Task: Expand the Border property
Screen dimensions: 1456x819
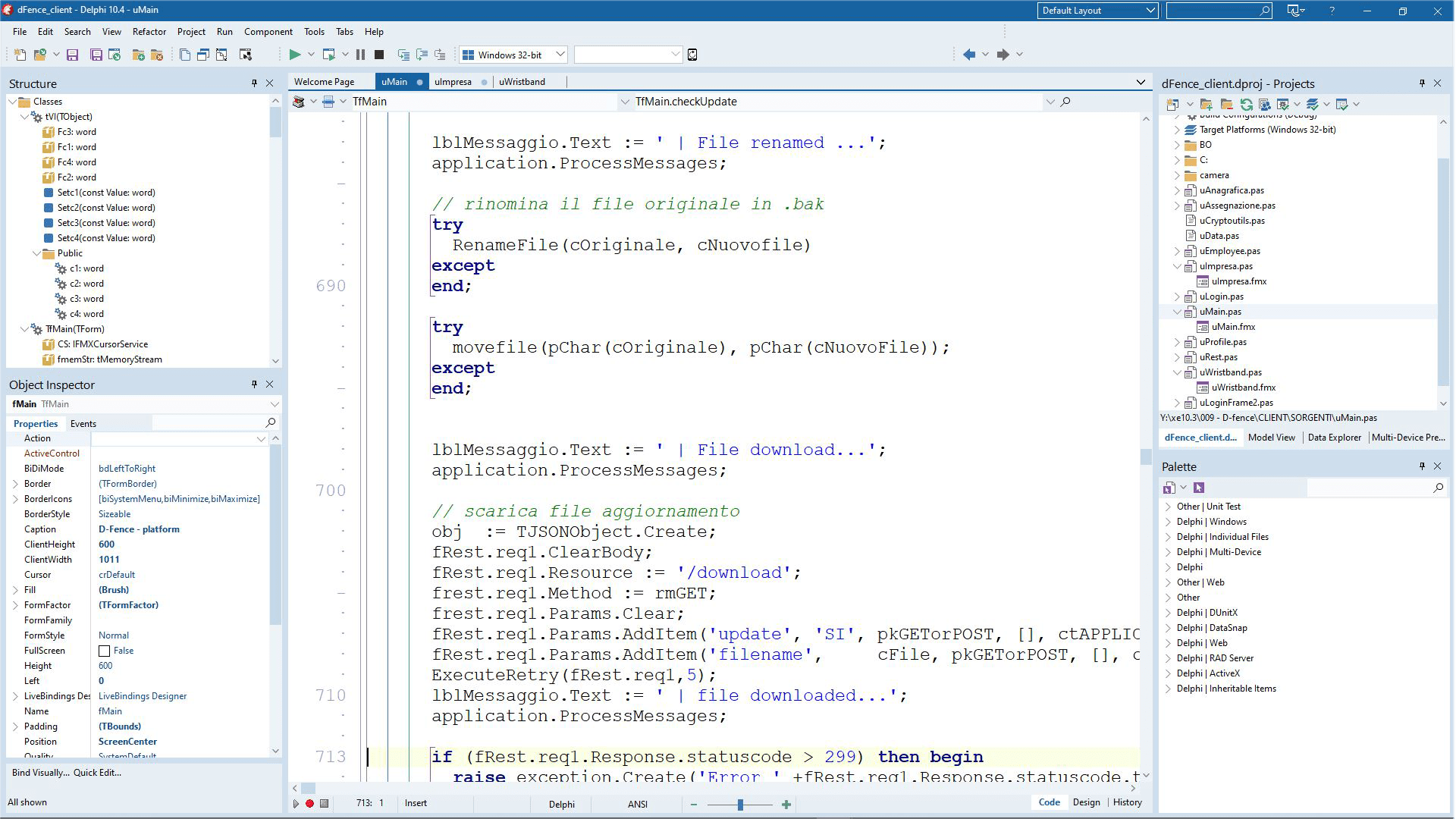Action: tap(15, 484)
